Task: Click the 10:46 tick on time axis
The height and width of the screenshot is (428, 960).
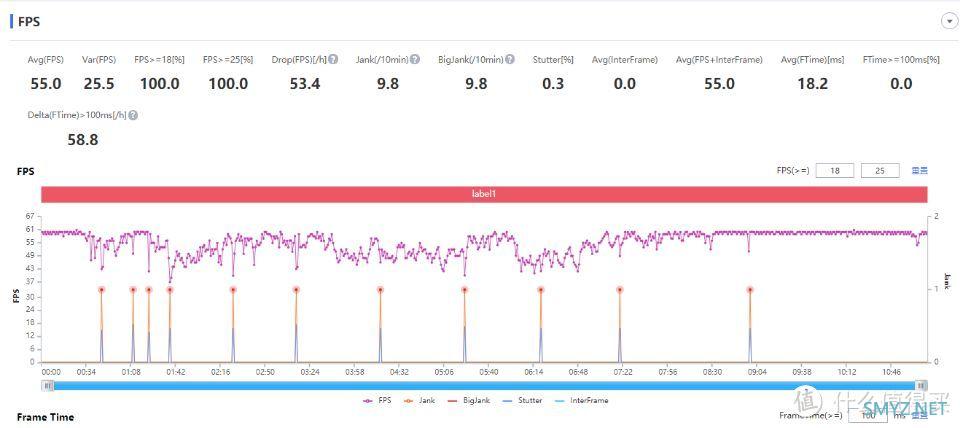Action: [x=892, y=372]
